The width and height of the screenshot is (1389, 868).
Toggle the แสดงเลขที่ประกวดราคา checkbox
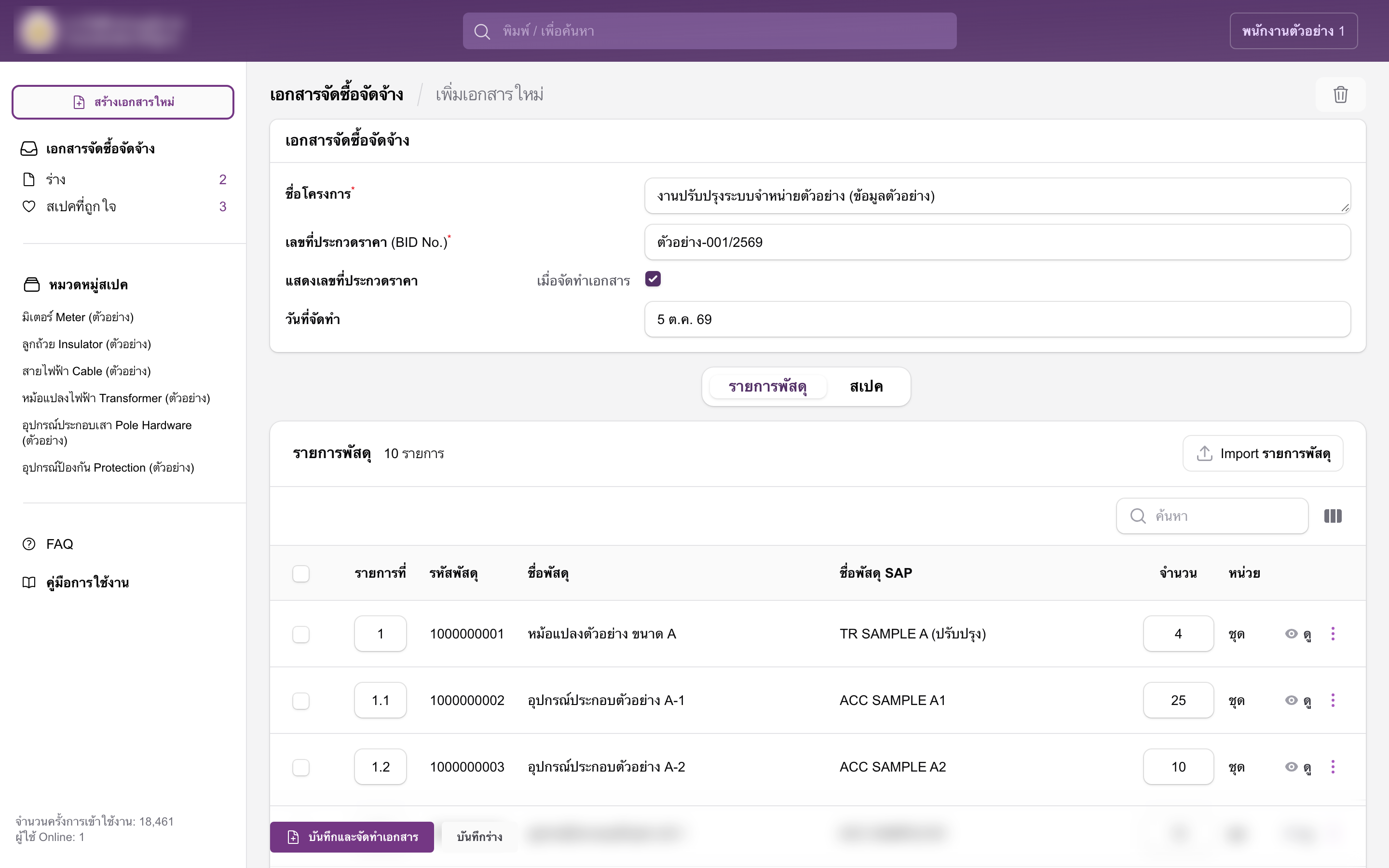pos(653,279)
